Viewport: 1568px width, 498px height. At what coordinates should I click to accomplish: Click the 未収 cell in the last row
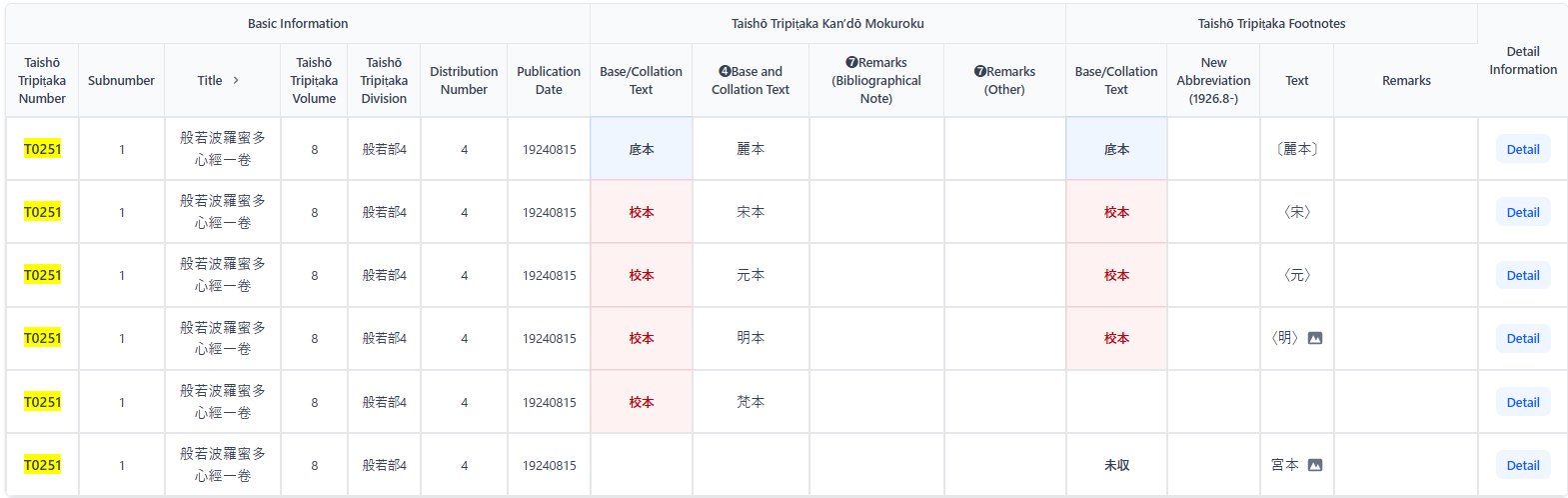click(x=1116, y=465)
